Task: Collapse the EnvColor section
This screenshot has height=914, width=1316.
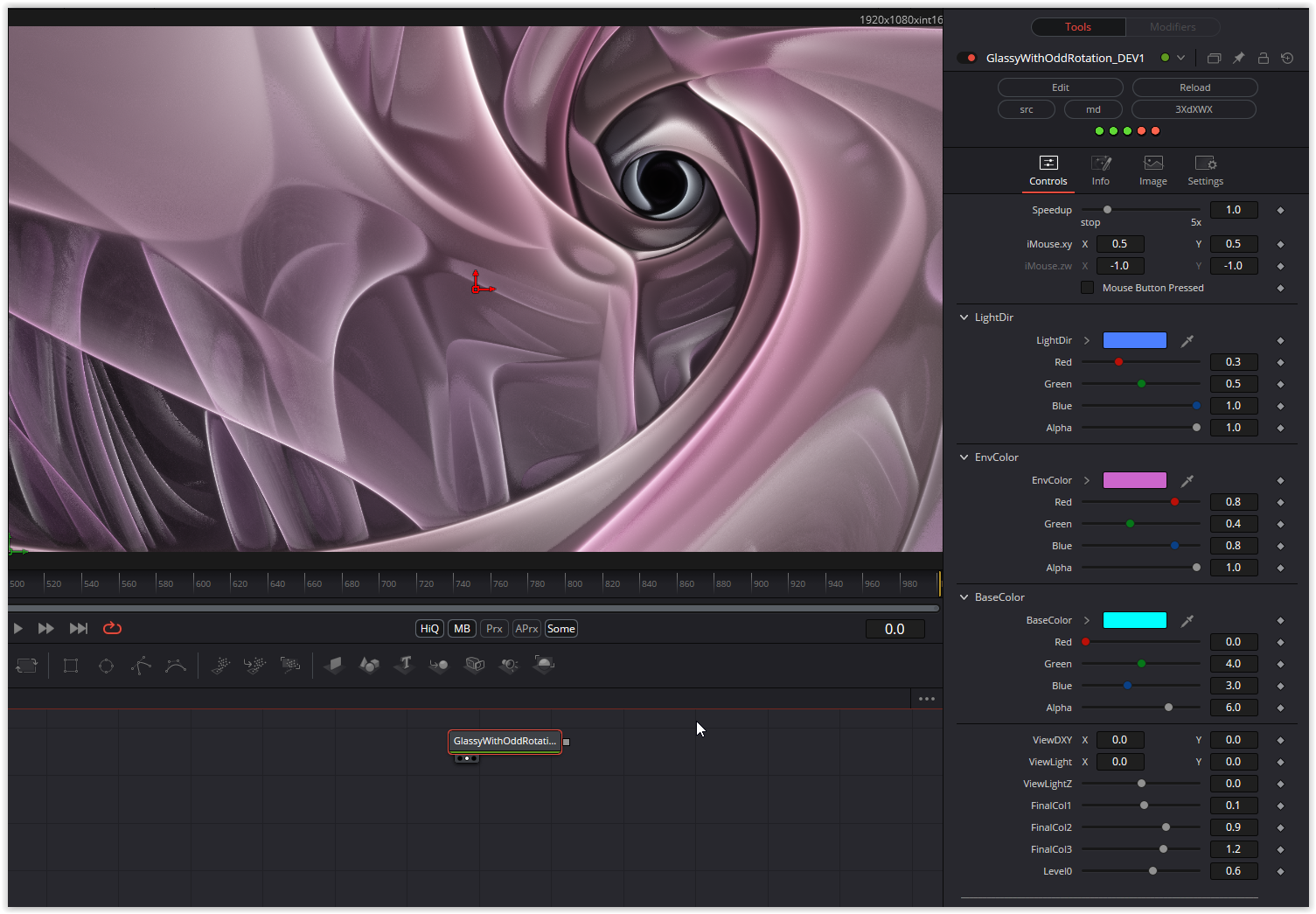Action: pyautogui.click(x=964, y=457)
